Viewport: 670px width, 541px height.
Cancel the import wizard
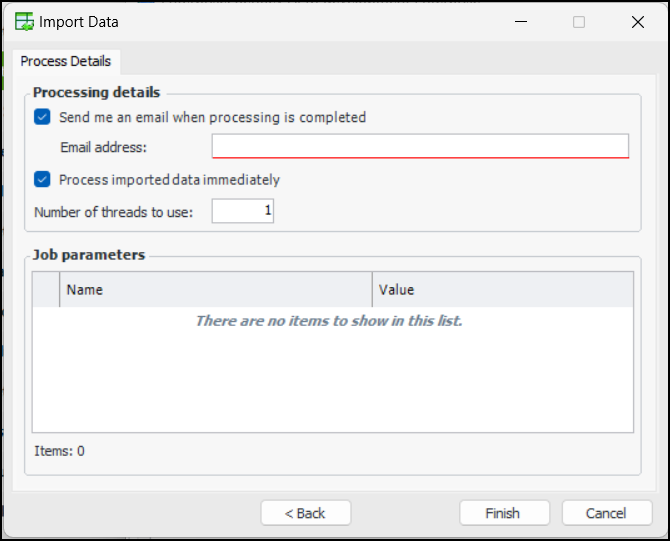606,513
